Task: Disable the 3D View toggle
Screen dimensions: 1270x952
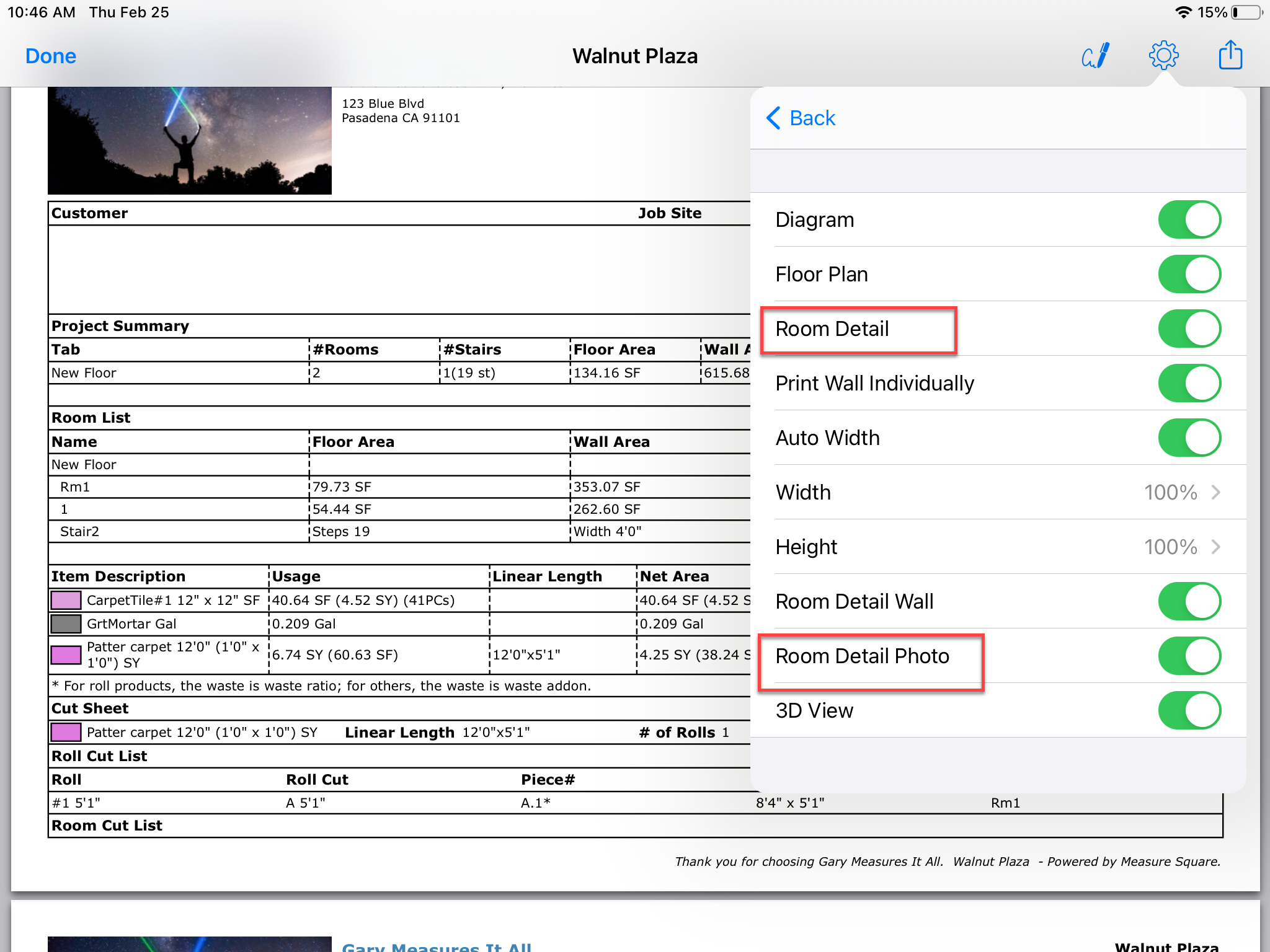Action: point(1189,710)
